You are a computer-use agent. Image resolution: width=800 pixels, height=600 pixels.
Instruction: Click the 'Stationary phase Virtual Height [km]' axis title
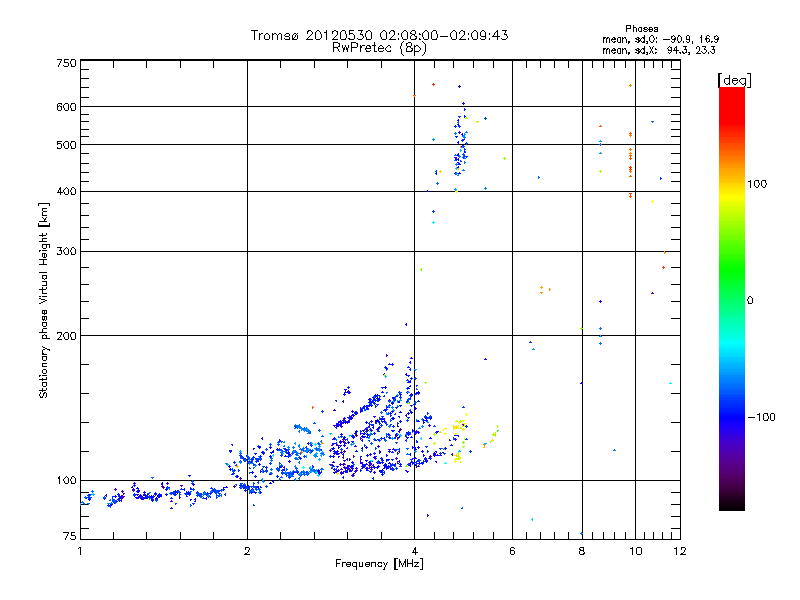point(43,300)
